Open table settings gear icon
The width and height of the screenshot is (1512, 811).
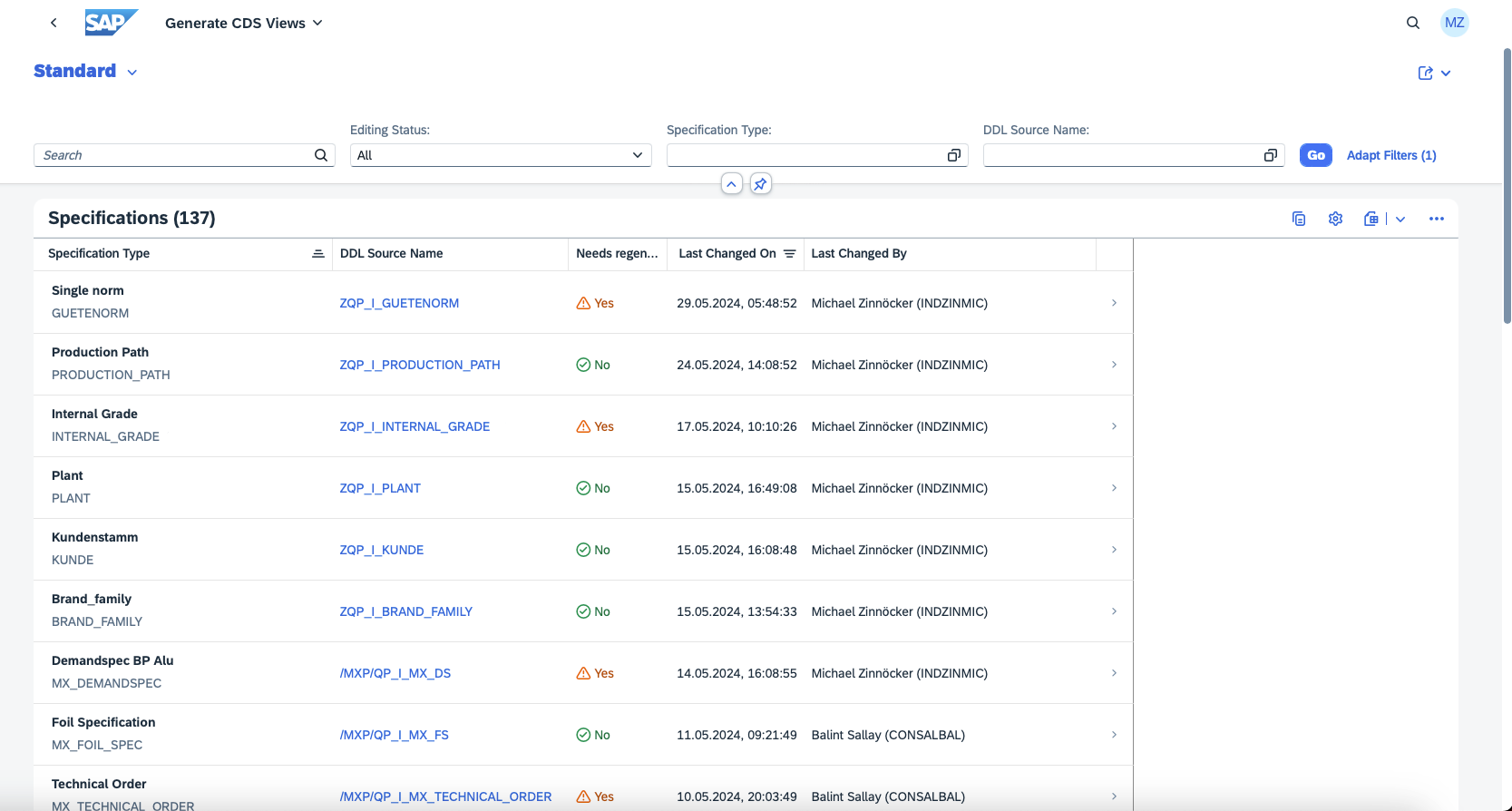click(1335, 219)
